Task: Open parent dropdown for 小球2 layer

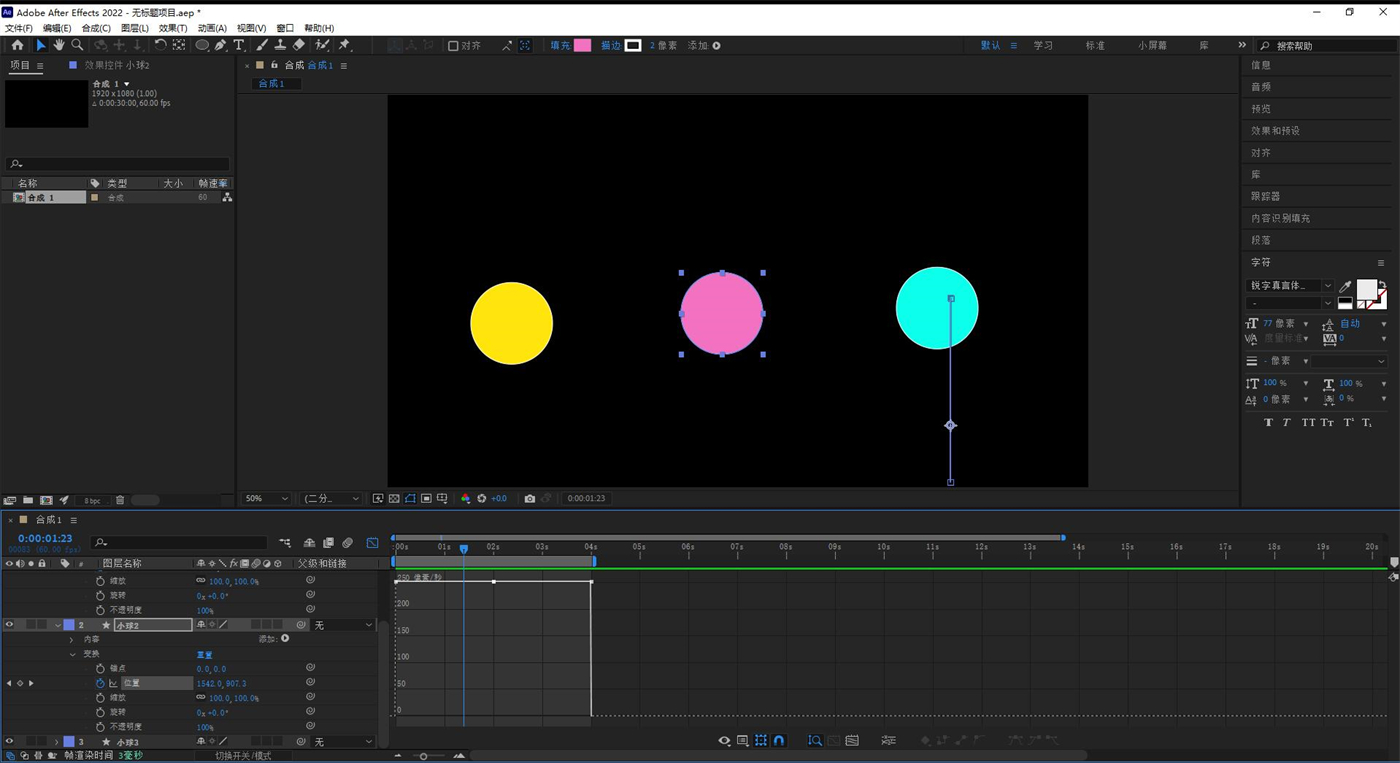Action: [x=343, y=625]
